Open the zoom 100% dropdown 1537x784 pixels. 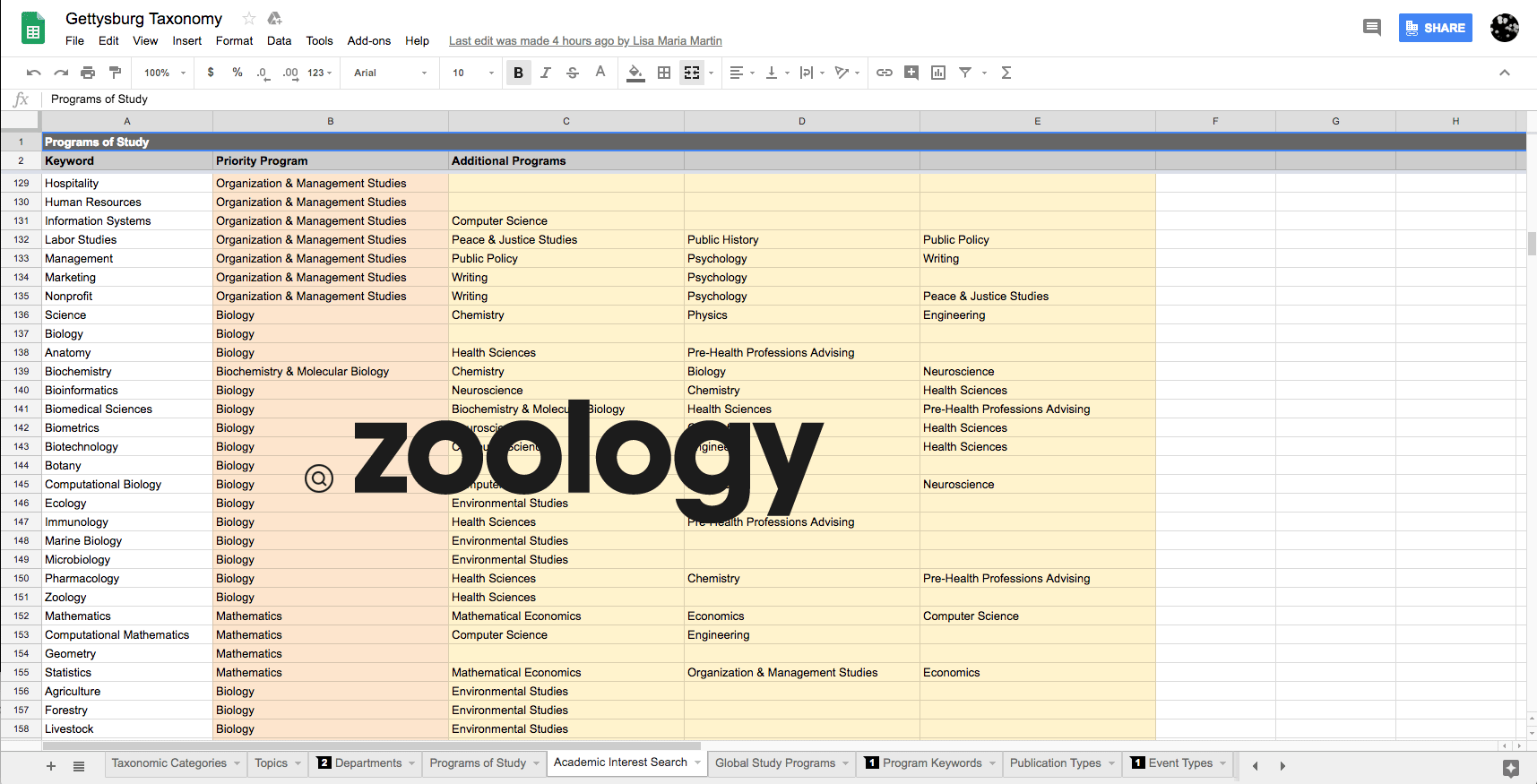point(165,73)
